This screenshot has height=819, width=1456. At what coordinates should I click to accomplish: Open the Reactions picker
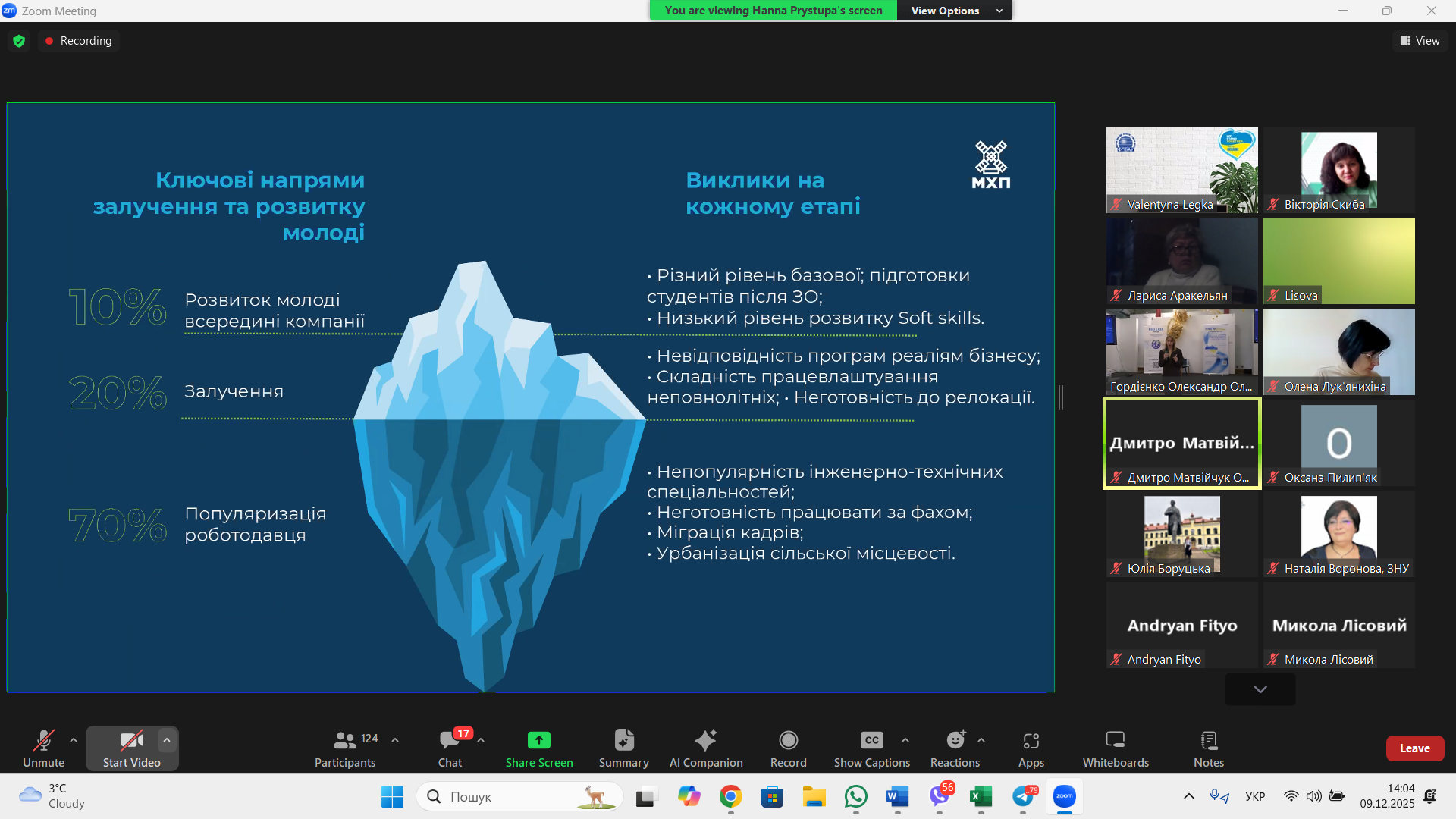click(x=954, y=748)
